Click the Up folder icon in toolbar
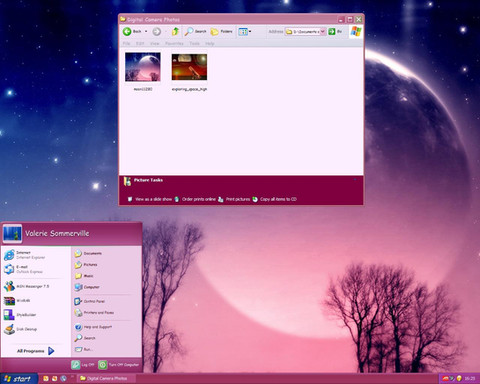 pos(175,31)
